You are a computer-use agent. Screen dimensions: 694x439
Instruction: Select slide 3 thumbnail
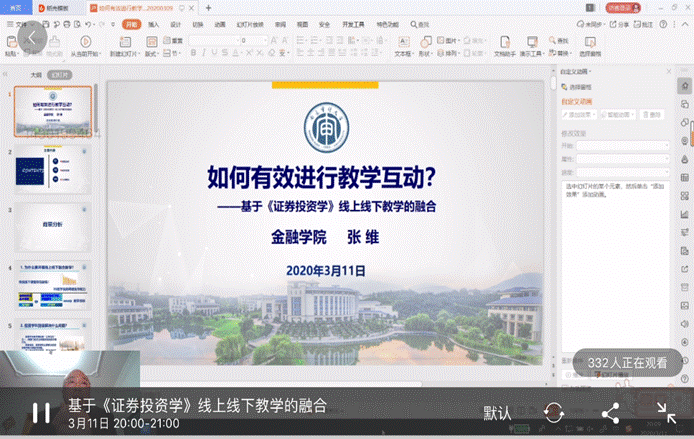tap(53, 227)
